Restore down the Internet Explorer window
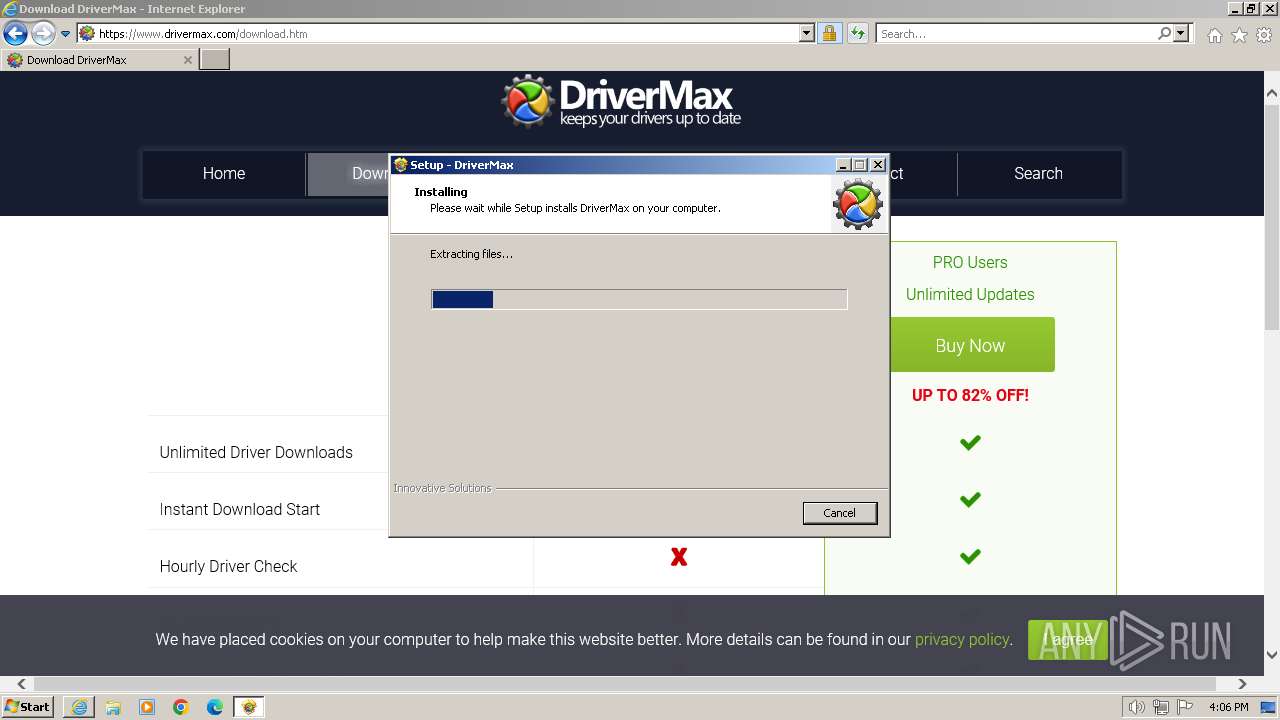 [1251, 8]
